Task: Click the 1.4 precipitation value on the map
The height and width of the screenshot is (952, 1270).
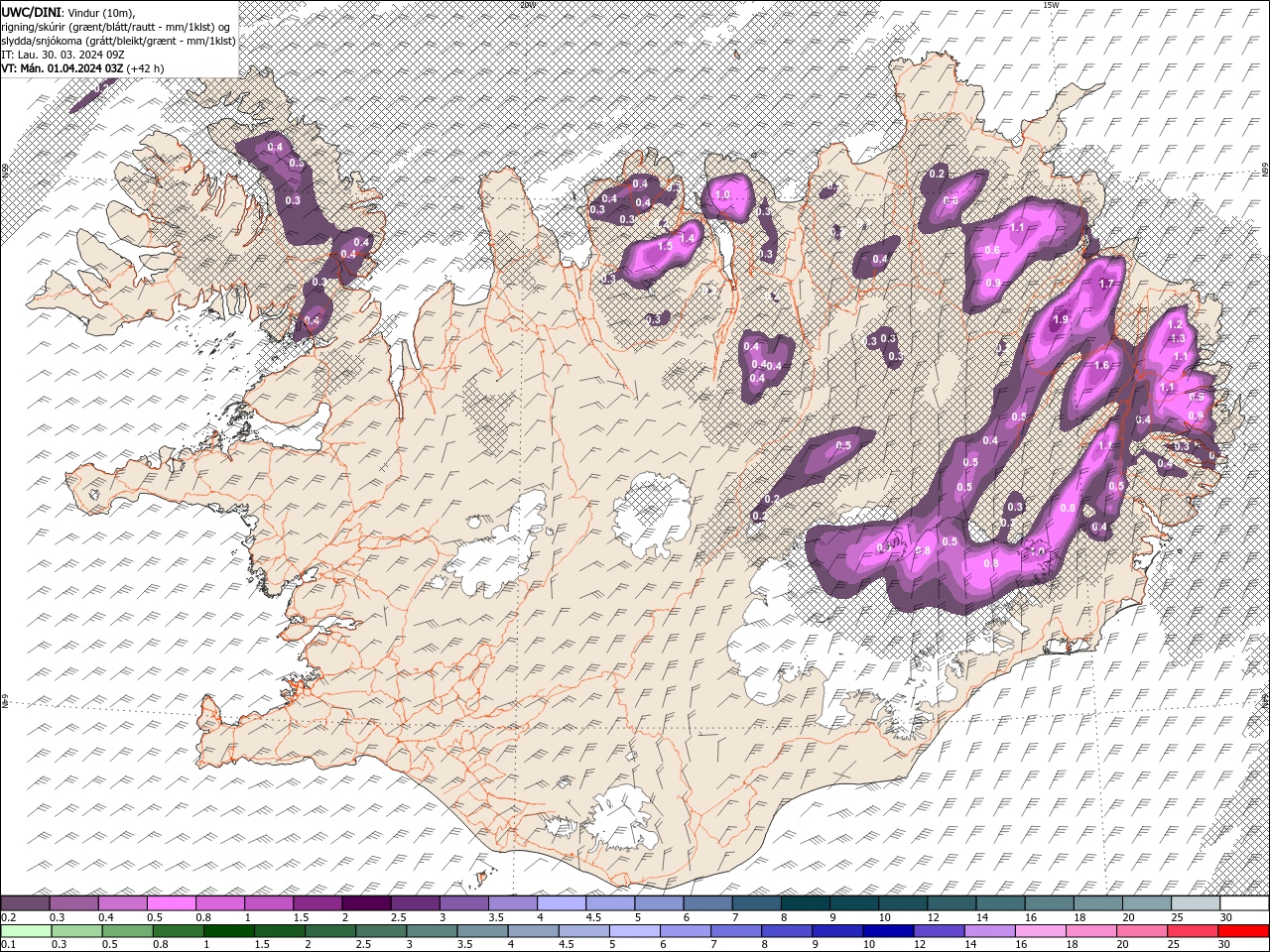Action: pos(687,238)
